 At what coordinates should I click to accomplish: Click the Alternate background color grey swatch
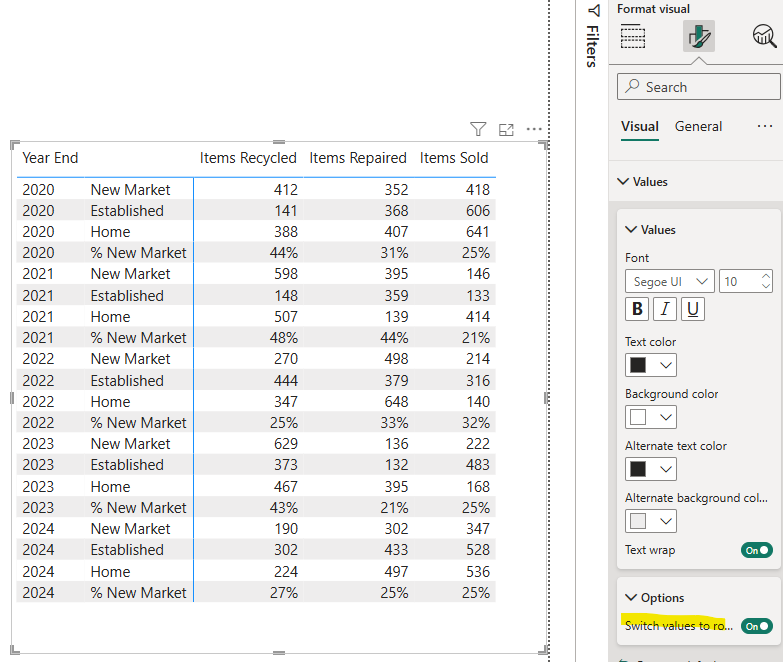[x=638, y=521]
